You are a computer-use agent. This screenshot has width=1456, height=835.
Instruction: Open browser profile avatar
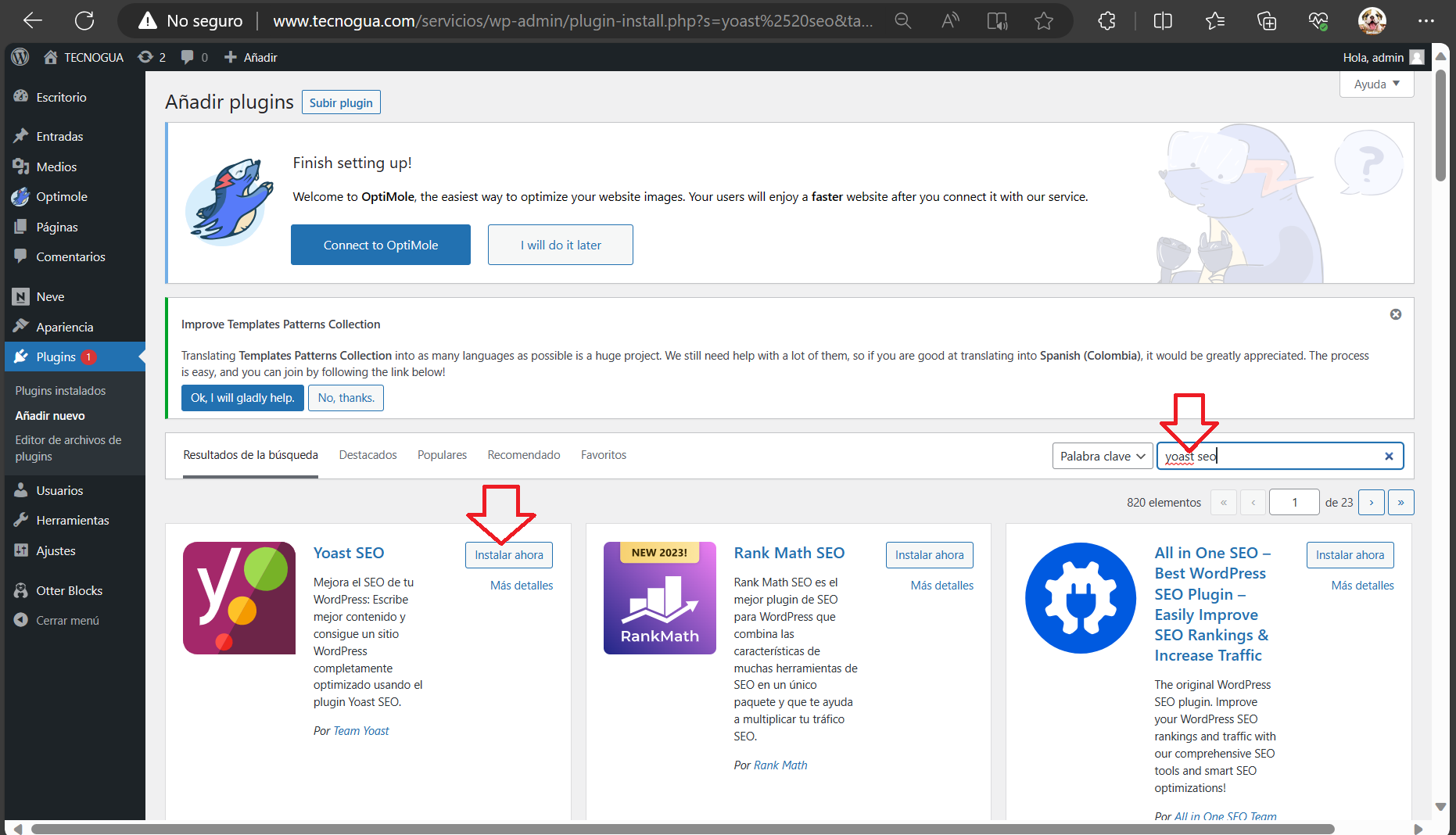point(1372,21)
